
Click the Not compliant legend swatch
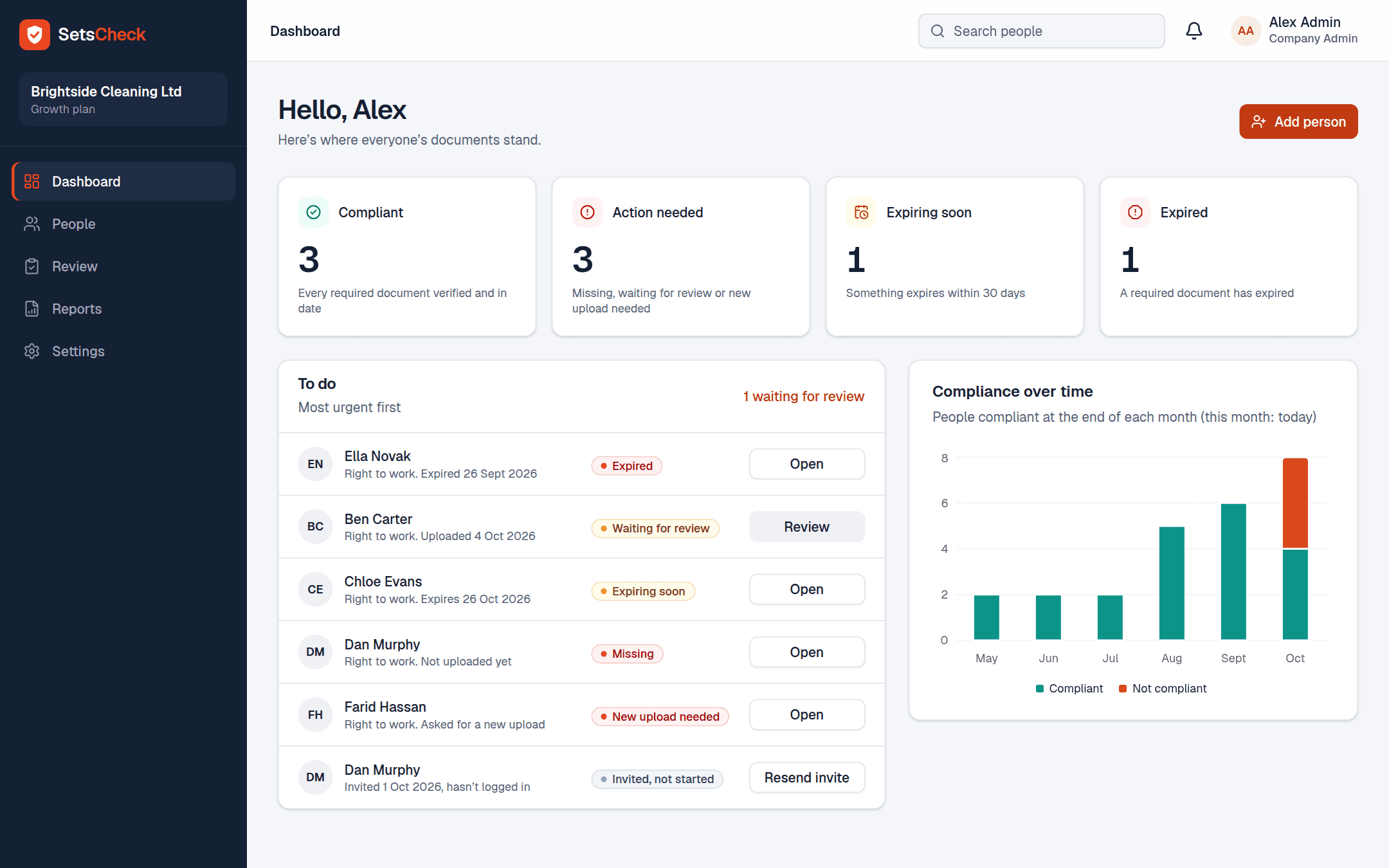1123,689
